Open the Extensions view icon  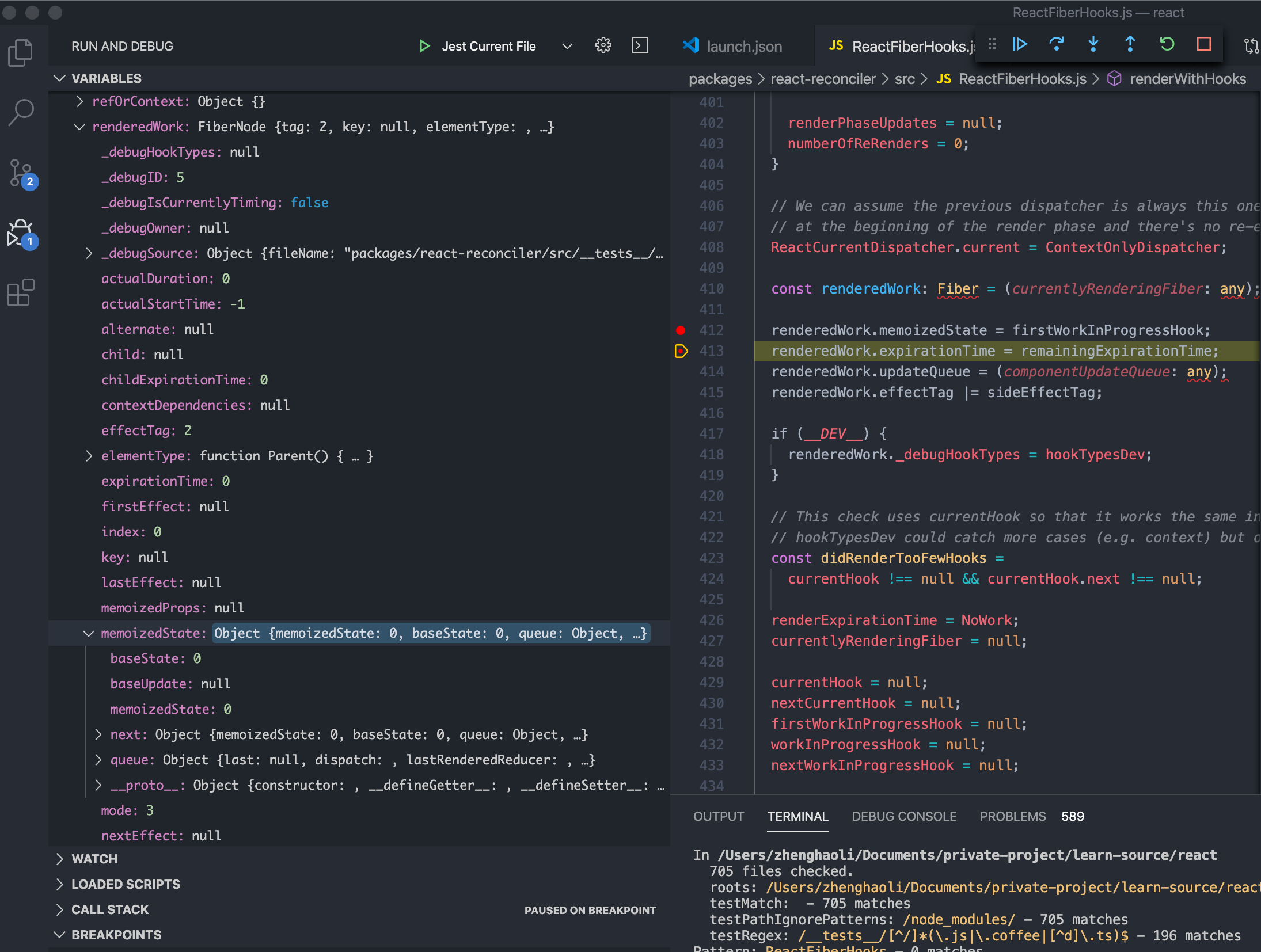[21, 292]
